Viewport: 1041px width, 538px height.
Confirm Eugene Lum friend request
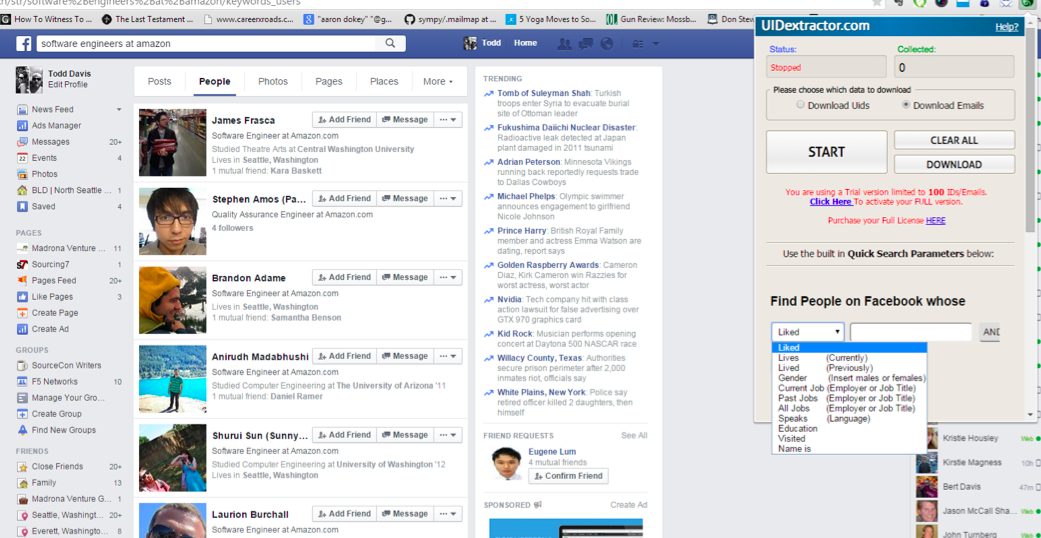[568, 476]
